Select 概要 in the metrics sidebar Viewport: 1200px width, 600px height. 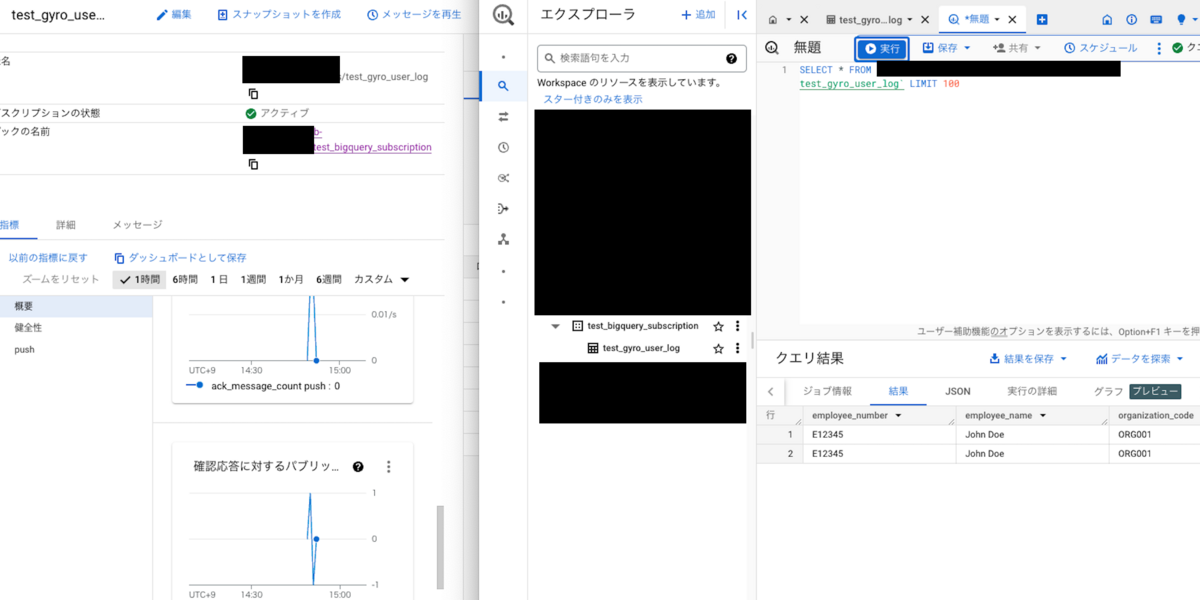pos(76,305)
